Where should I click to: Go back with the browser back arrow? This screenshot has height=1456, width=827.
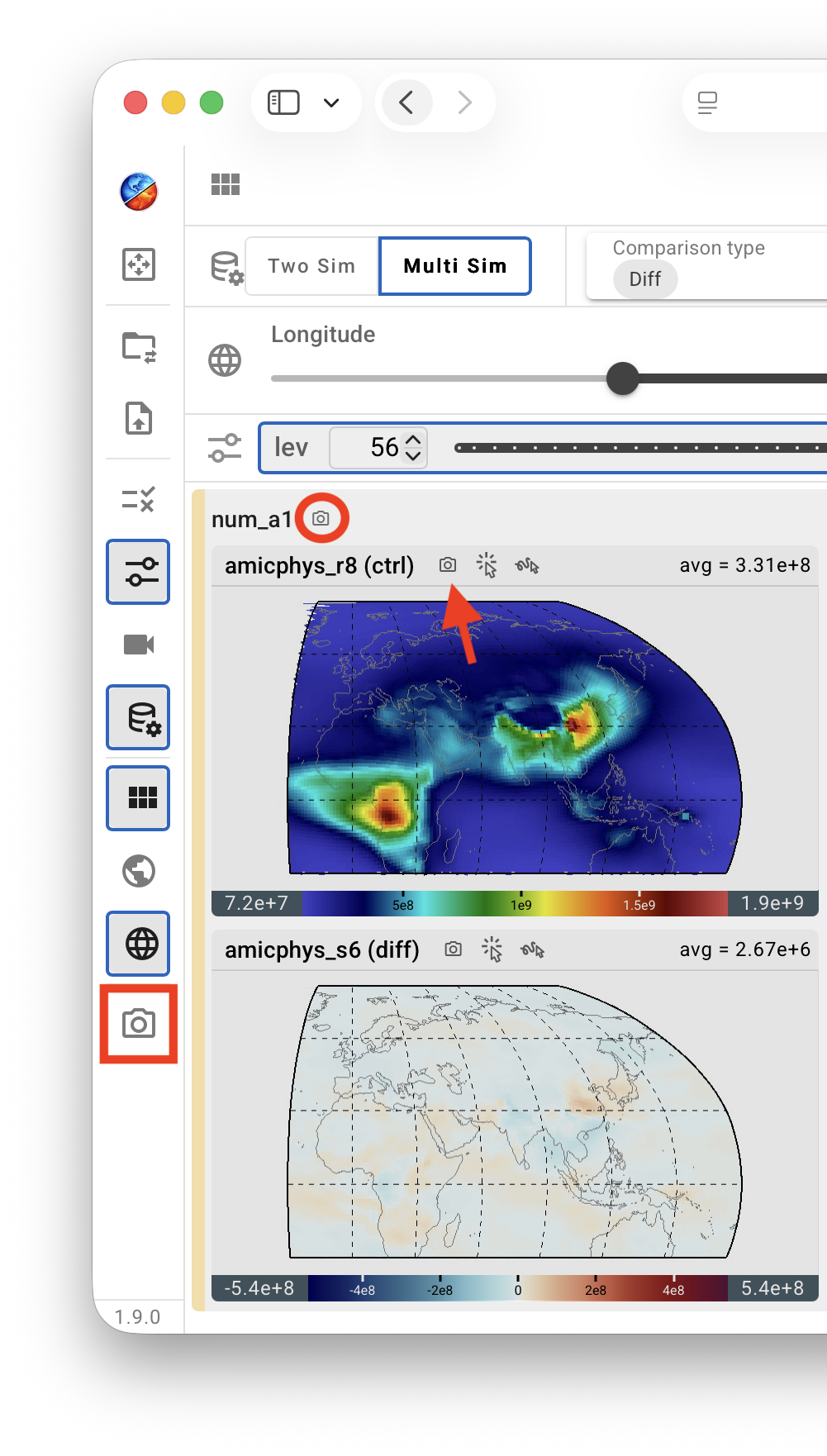pos(406,102)
